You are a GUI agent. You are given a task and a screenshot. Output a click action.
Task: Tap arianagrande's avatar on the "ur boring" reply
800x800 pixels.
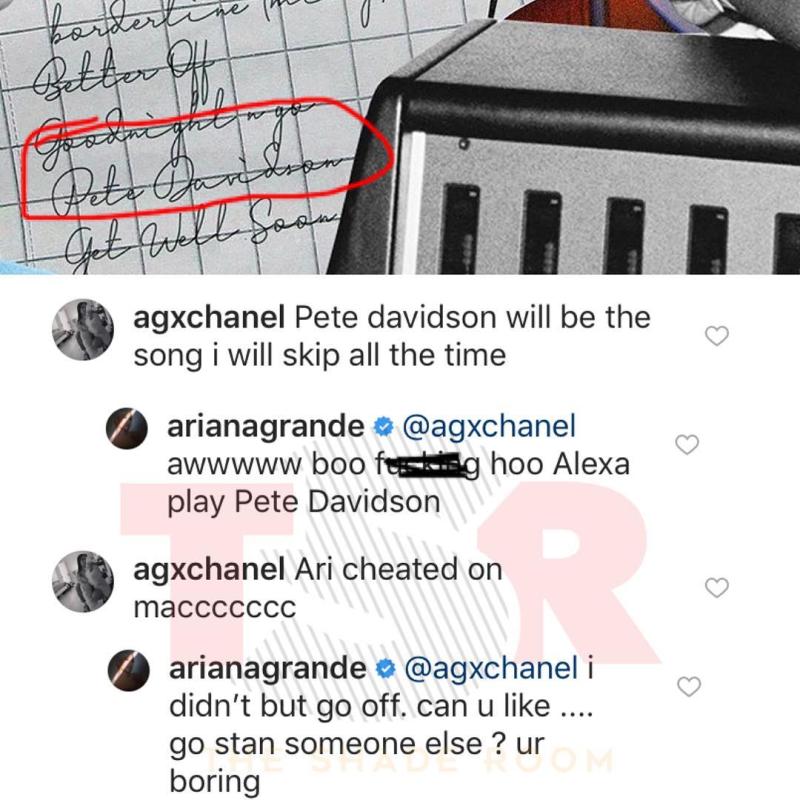[x=129, y=670]
